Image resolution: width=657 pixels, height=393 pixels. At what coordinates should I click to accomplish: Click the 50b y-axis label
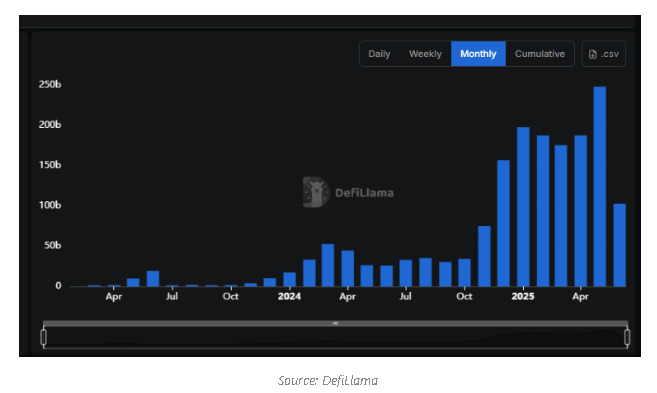[52, 246]
